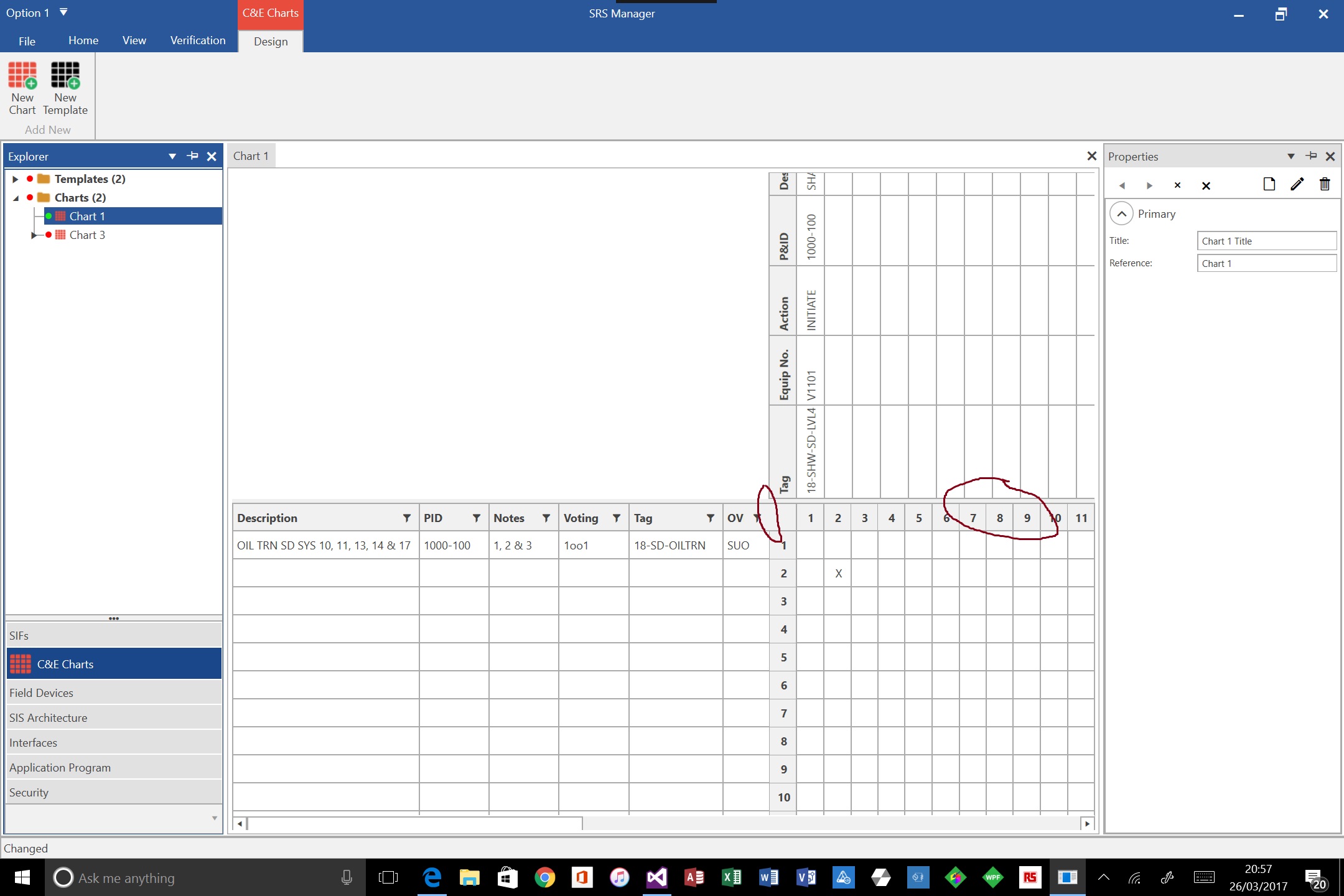Open the SIS Architecture section
The width and height of the screenshot is (1344, 896).
click(x=49, y=717)
